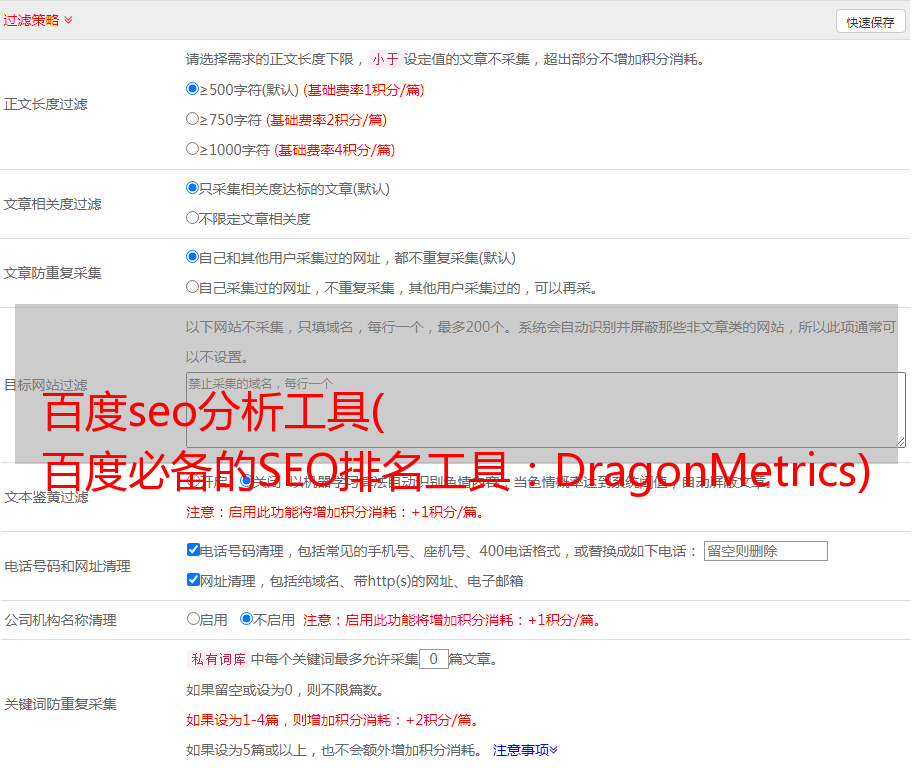Choose 自己采集过的网址 no-repeat only option
912x768 pixels.
(193, 287)
